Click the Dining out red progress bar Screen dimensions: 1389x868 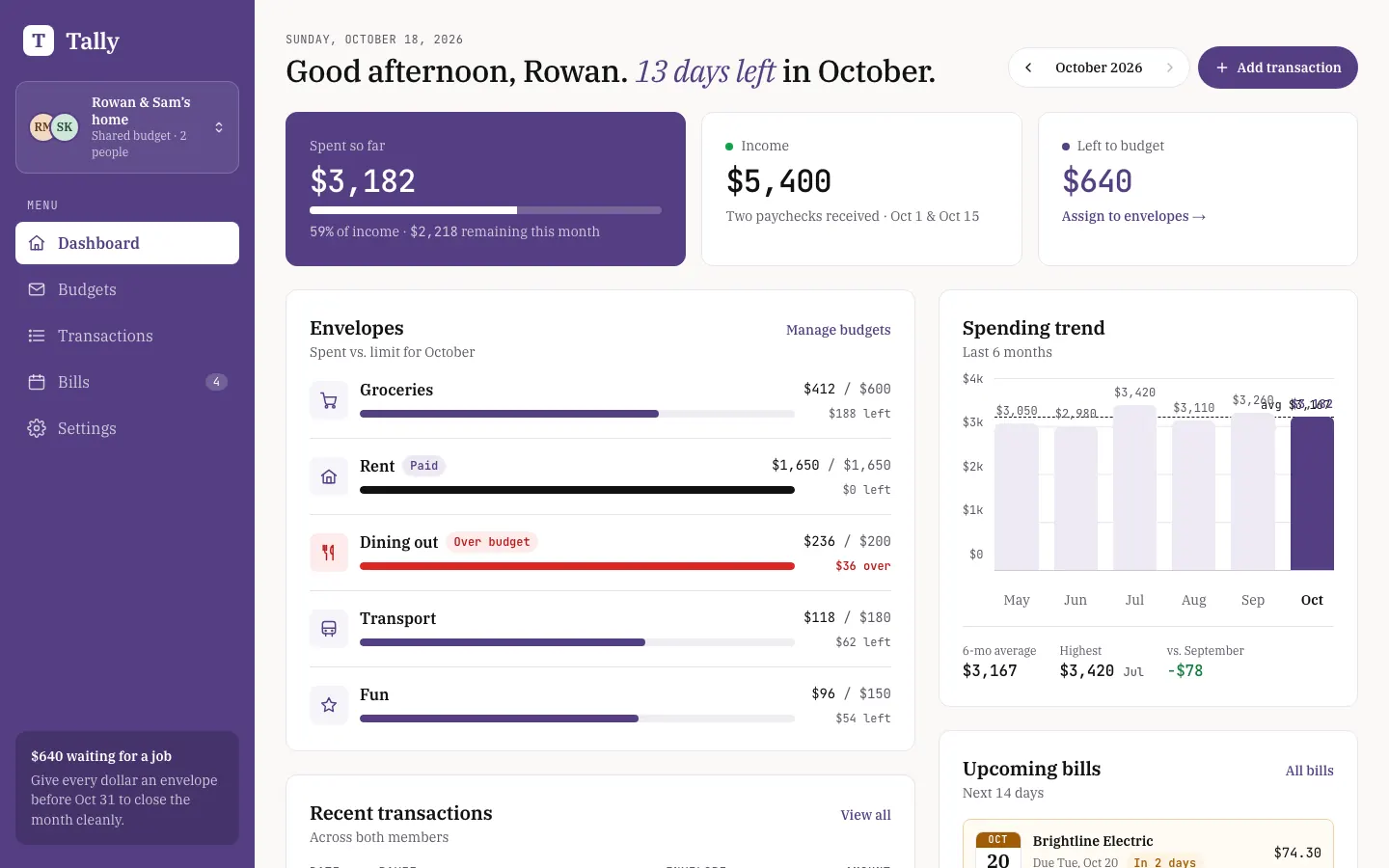pyautogui.click(x=577, y=566)
